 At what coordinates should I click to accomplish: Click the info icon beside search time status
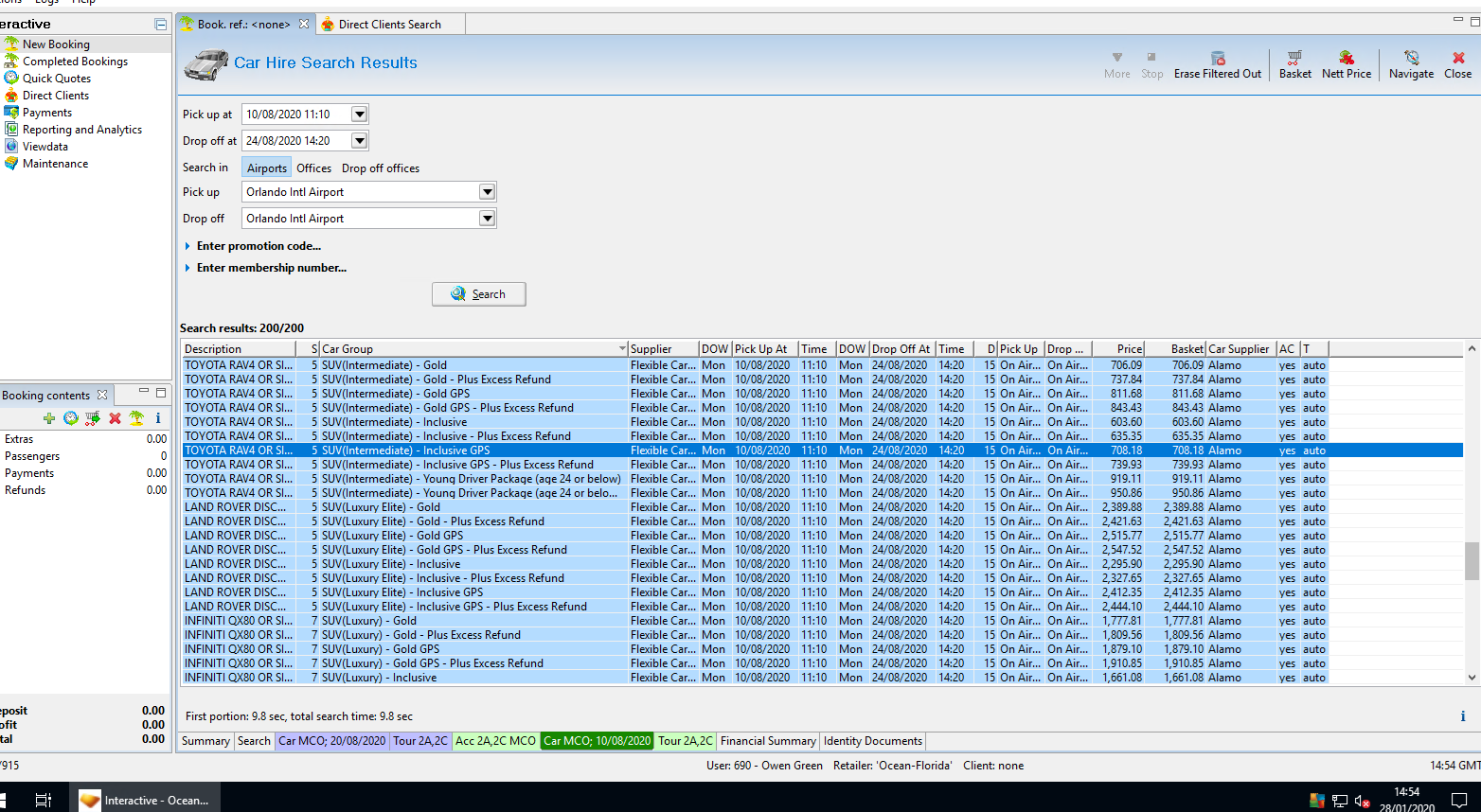[1463, 716]
